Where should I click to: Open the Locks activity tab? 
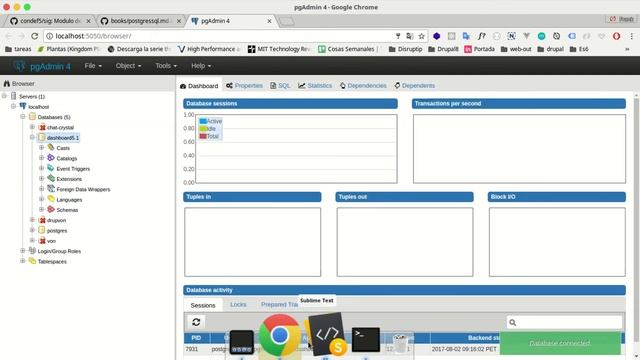pos(238,304)
